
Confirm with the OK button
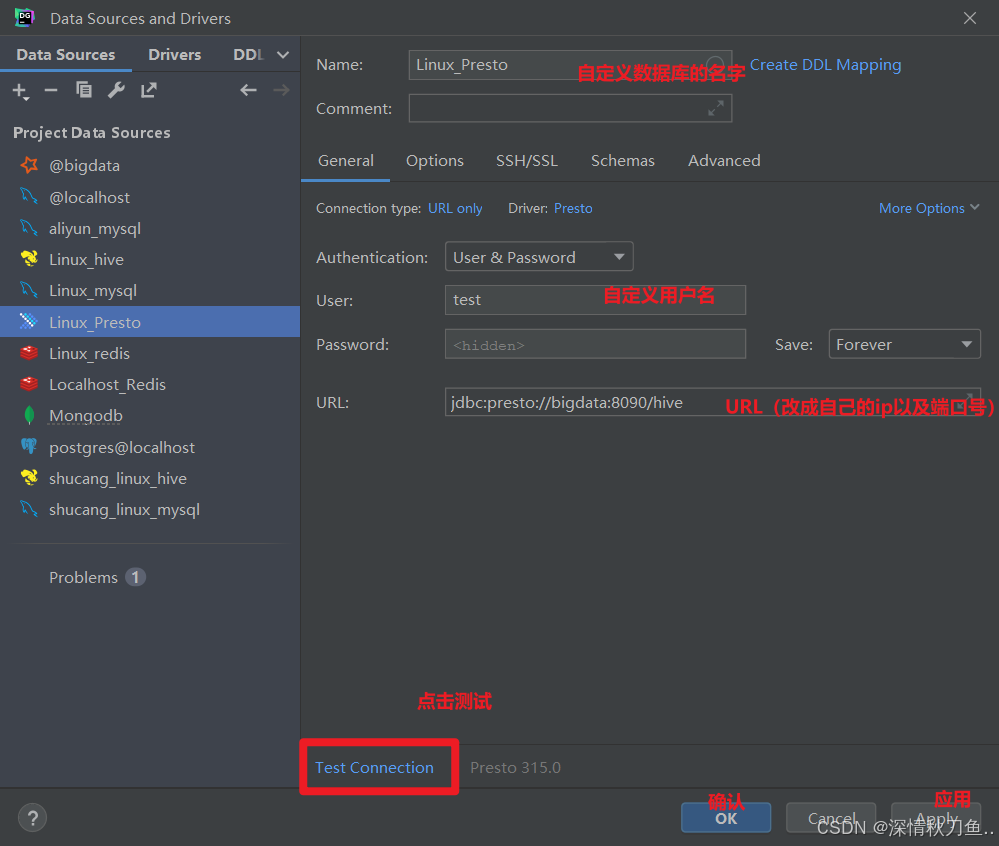click(726, 817)
